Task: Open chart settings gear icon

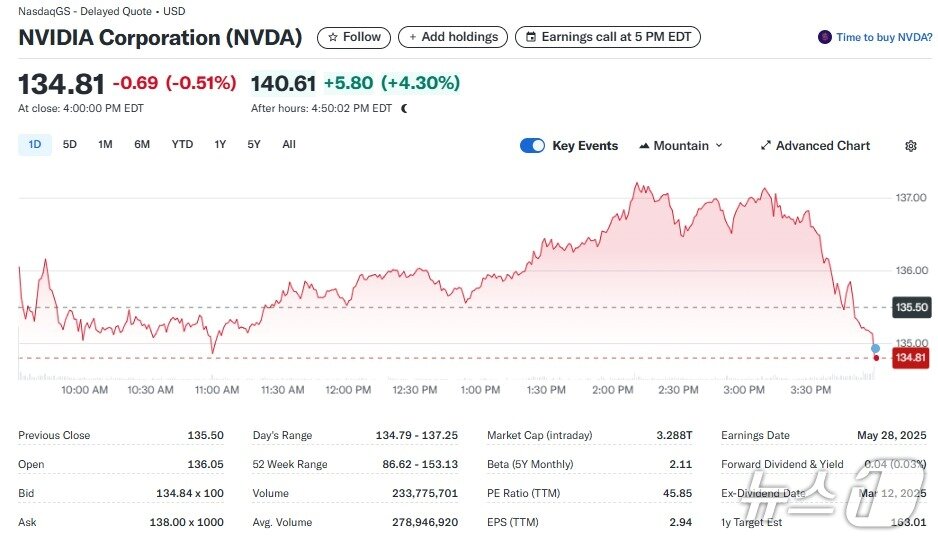Action: (910, 146)
